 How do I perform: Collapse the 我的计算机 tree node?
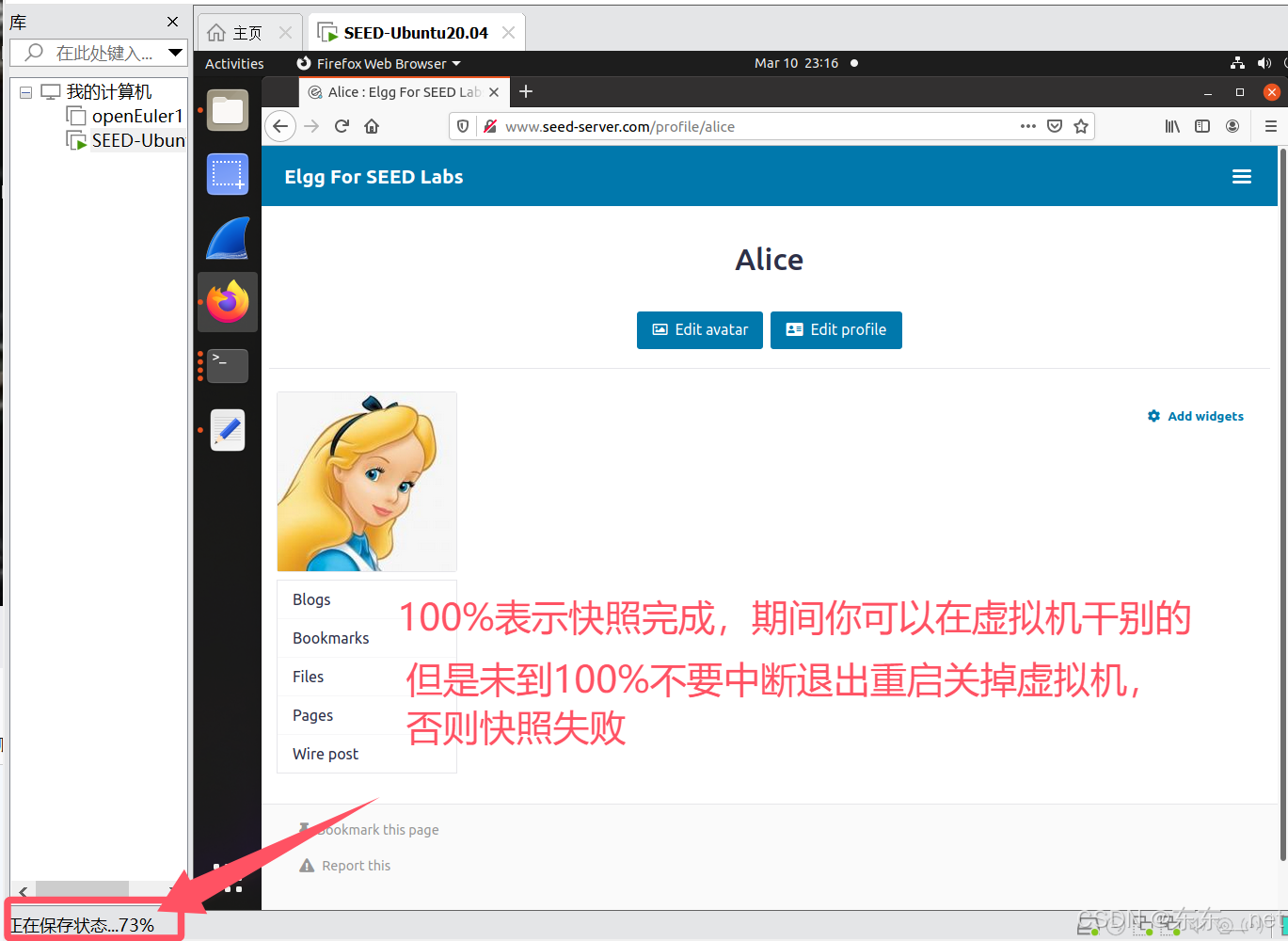pos(25,92)
